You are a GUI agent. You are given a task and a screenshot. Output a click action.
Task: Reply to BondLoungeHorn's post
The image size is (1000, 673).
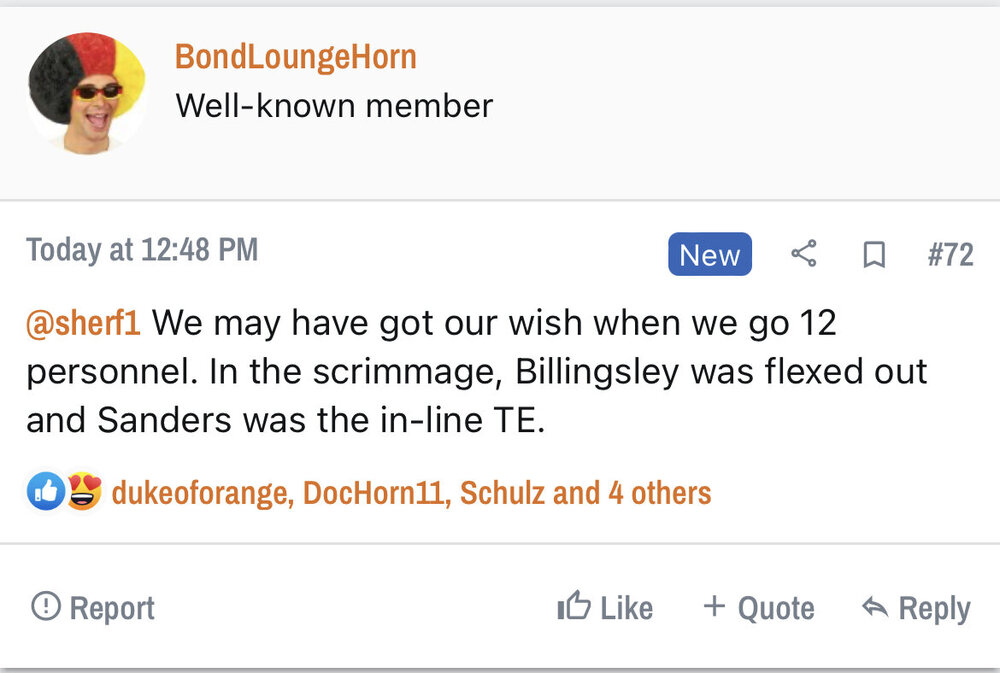click(916, 608)
